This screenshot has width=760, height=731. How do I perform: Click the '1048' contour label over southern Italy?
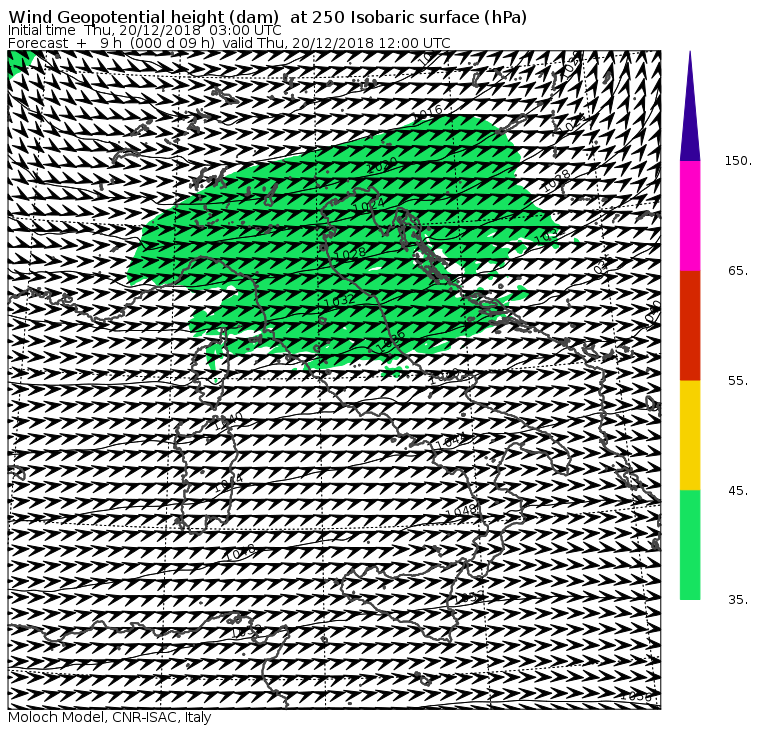(x=462, y=510)
